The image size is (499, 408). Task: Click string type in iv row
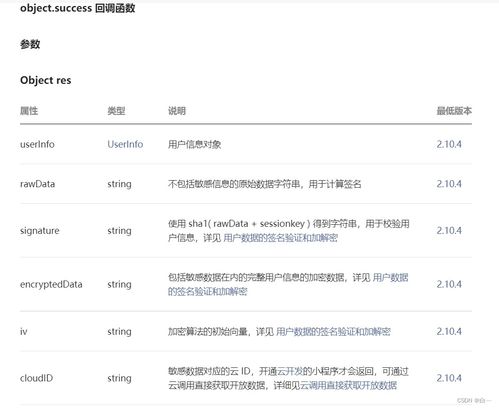[119, 332]
